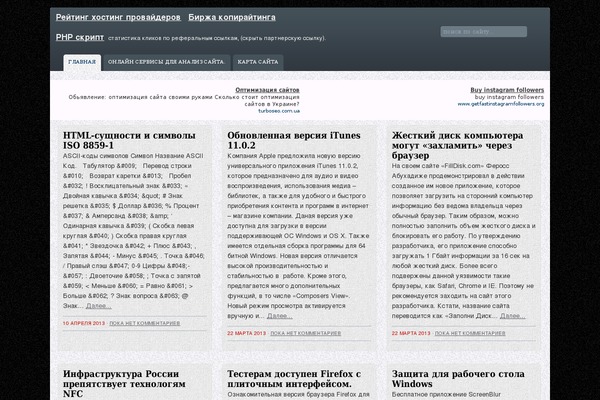Click Далее in the HTML-сущности post
This screenshot has height=400, width=600.
click(99, 305)
